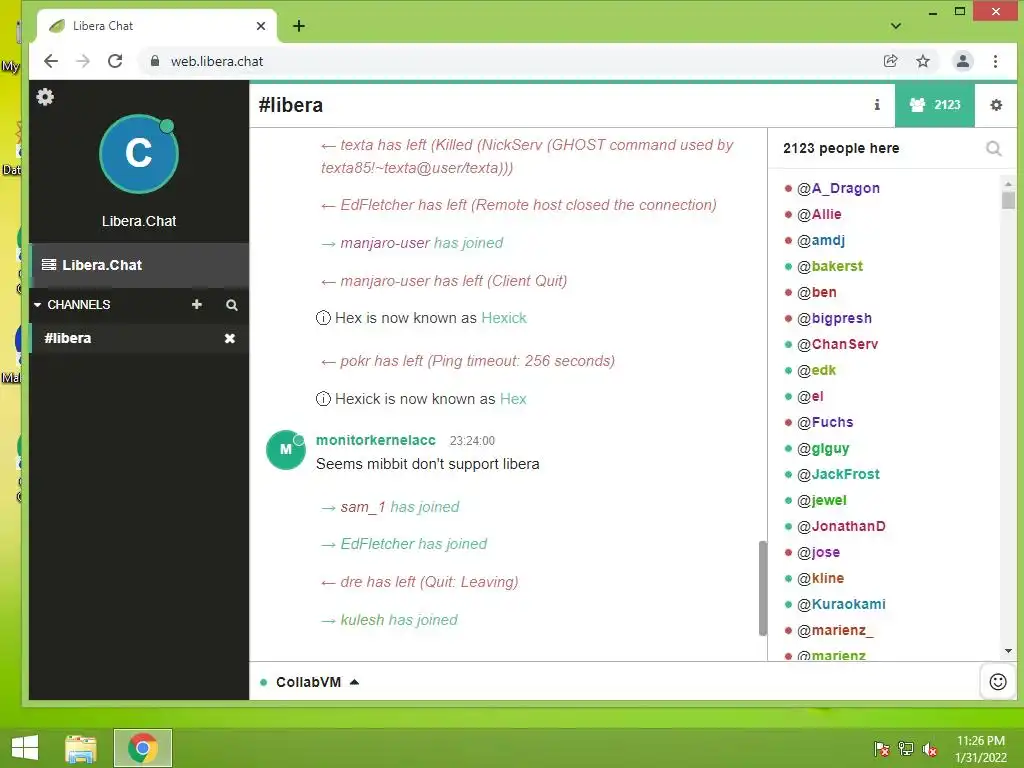Open the emoji picker smiley
The image size is (1024, 768).
tap(998, 682)
